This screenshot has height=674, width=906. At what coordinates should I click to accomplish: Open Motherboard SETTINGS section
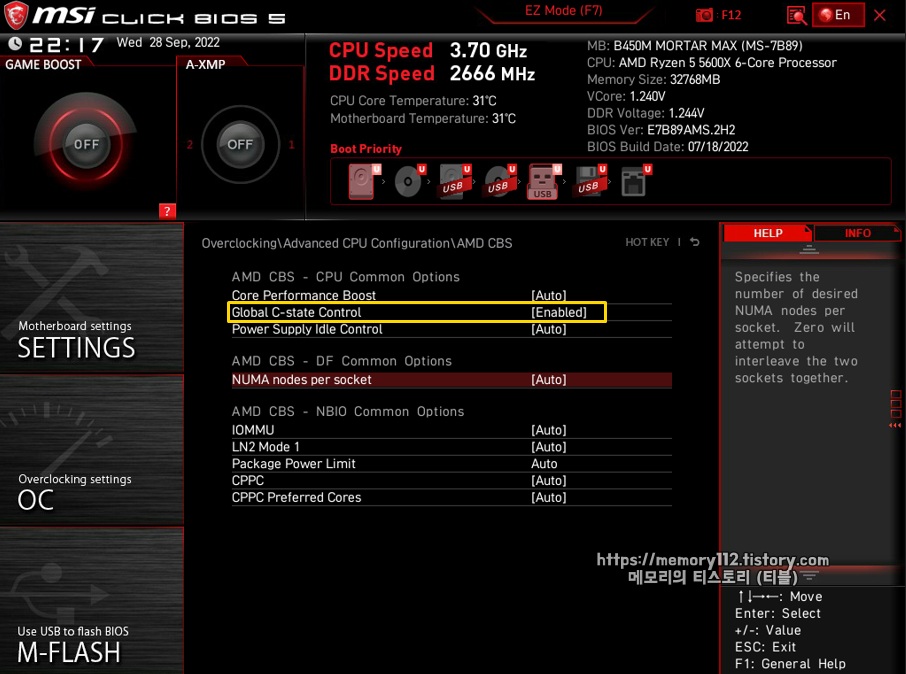(92, 298)
